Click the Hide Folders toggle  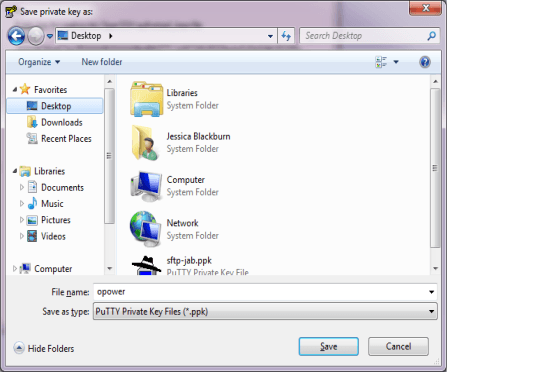tap(44, 348)
